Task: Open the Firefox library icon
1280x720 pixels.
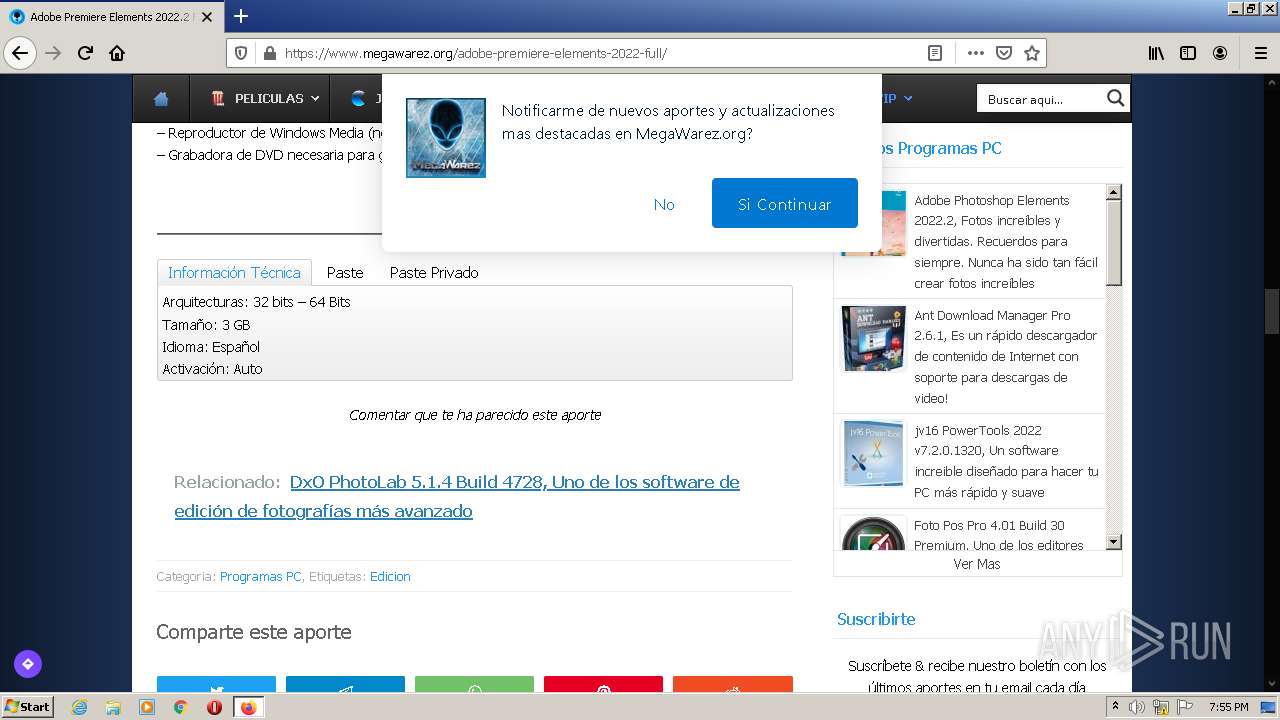Action: point(1156,53)
